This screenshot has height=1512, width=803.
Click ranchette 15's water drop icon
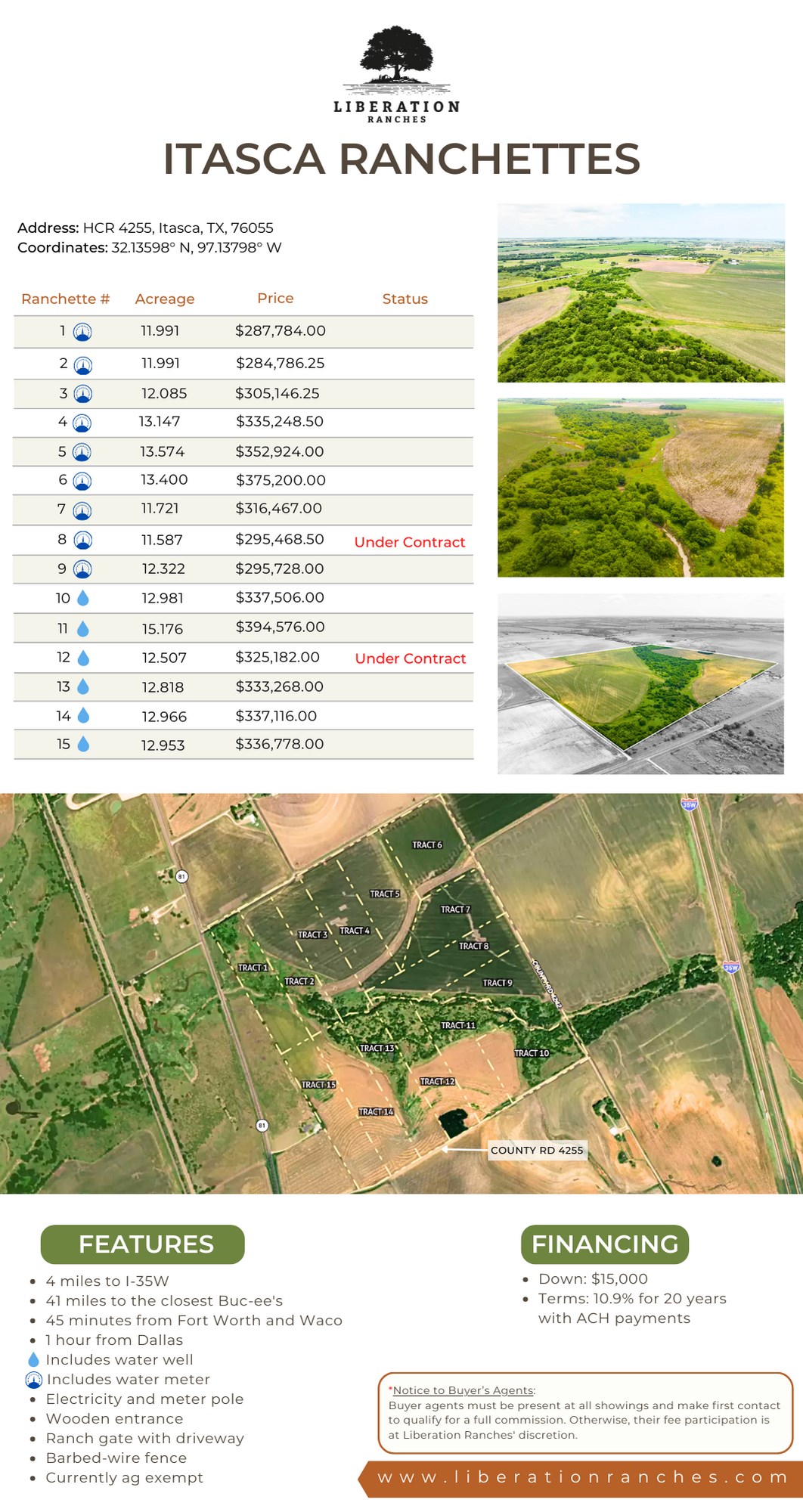[x=83, y=744]
